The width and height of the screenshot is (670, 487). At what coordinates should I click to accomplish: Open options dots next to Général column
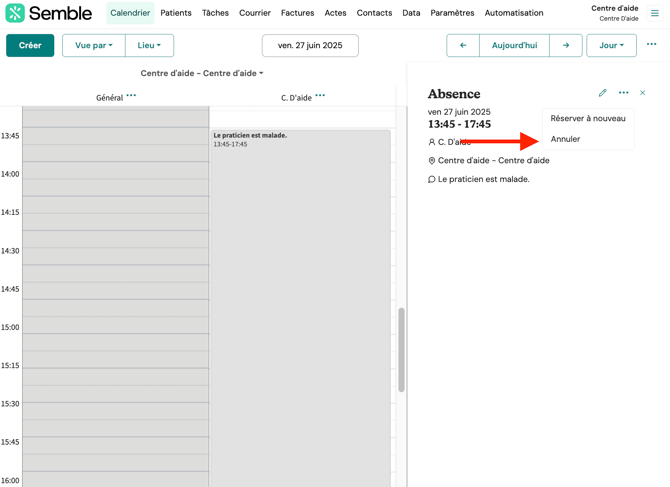(x=131, y=96)
